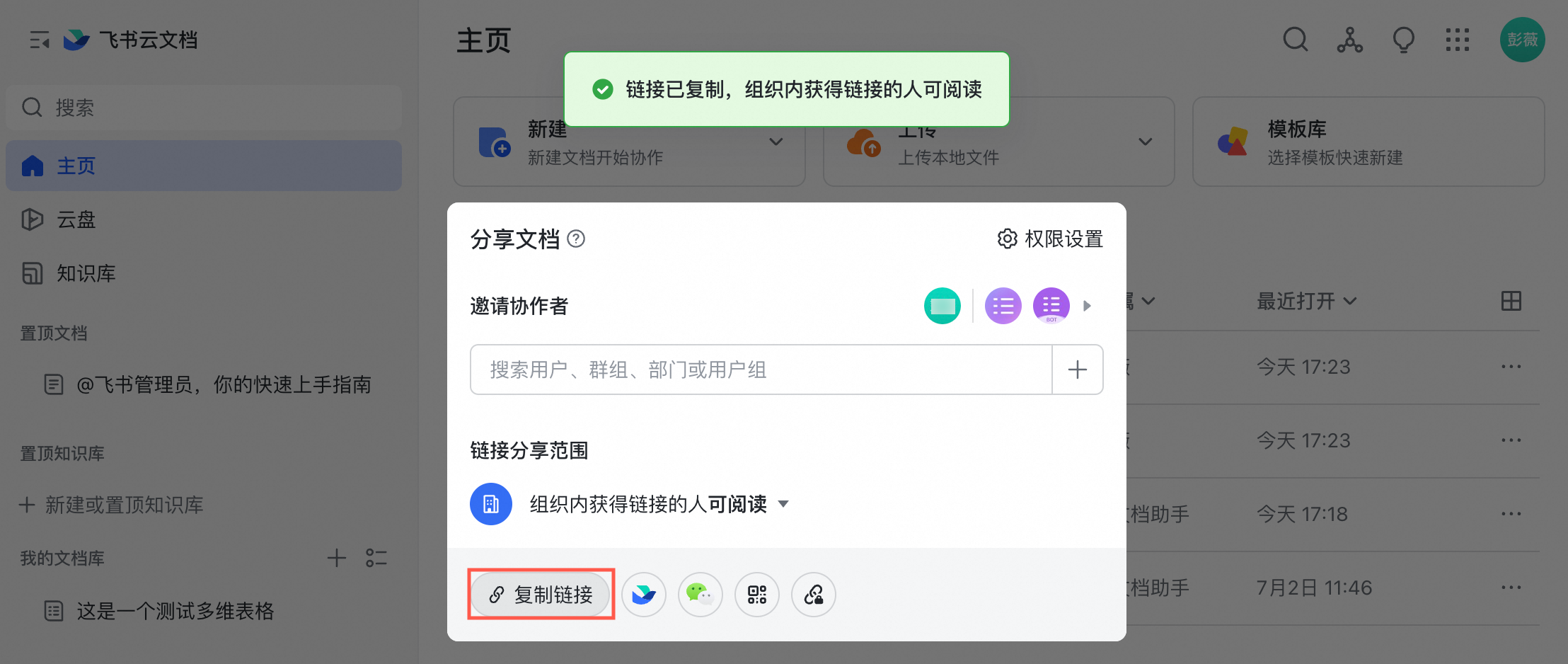Click plus button next to collaborator search
Image resolution: width=1568 pixels, height=664 pixels.
pos(1077,370)
